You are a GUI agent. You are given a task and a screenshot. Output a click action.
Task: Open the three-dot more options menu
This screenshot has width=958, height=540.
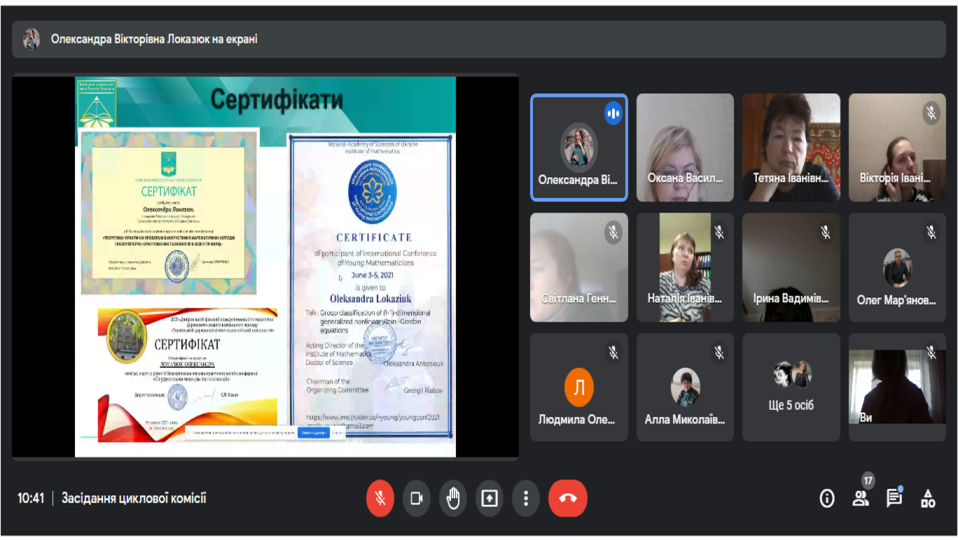tap(525, 498)
